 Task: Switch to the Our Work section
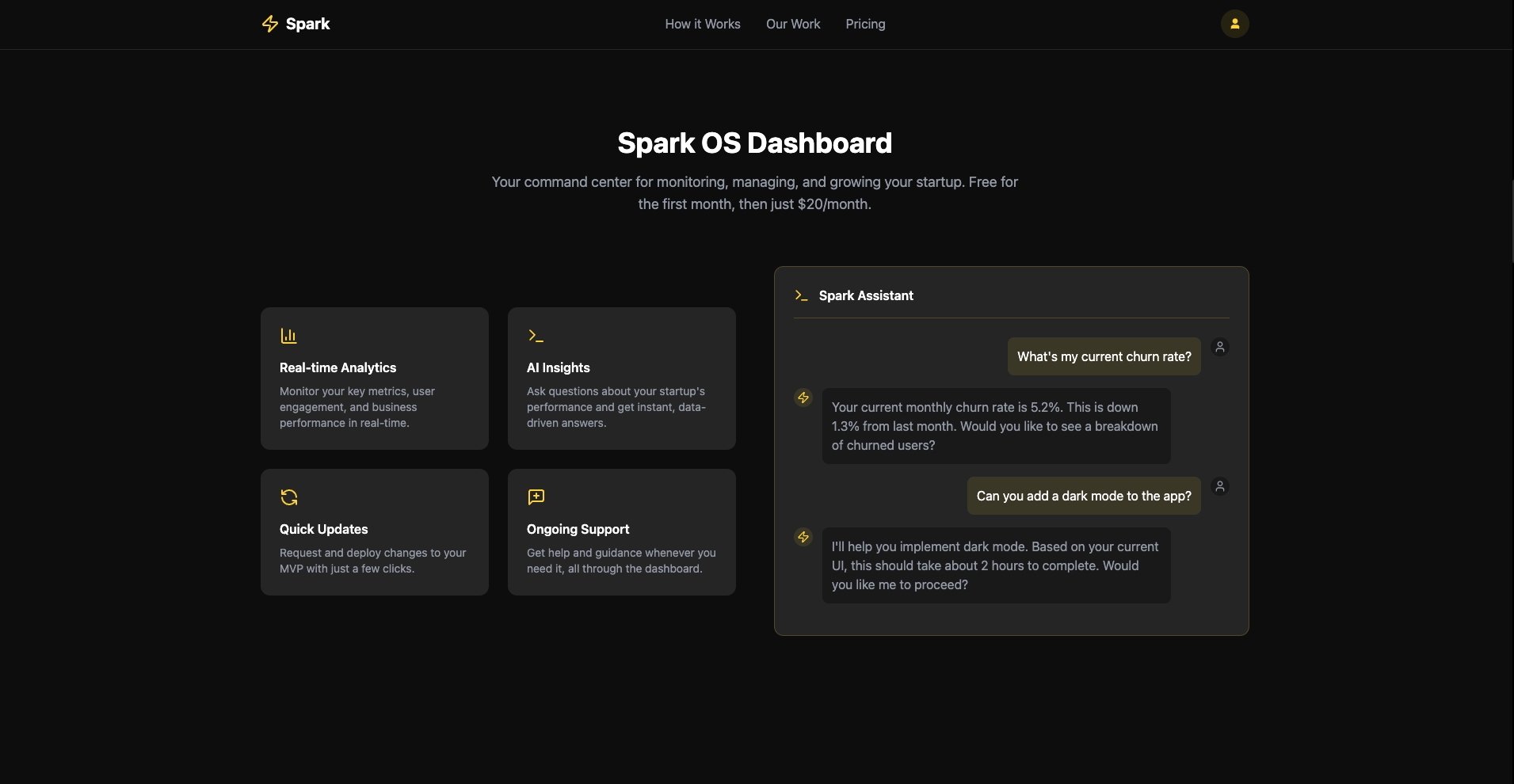[792, 24]
